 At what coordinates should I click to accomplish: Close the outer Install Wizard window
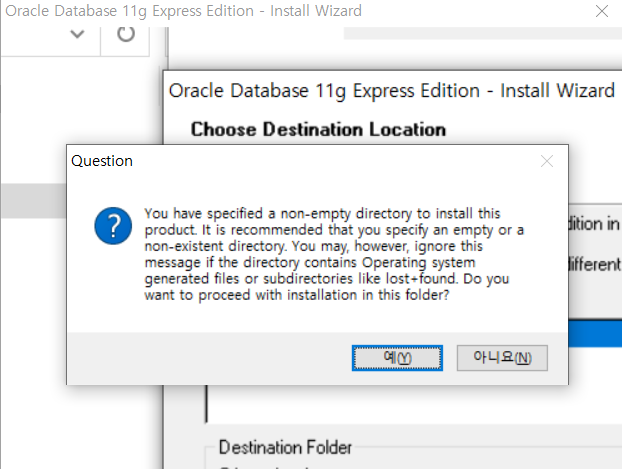[602, 11]
